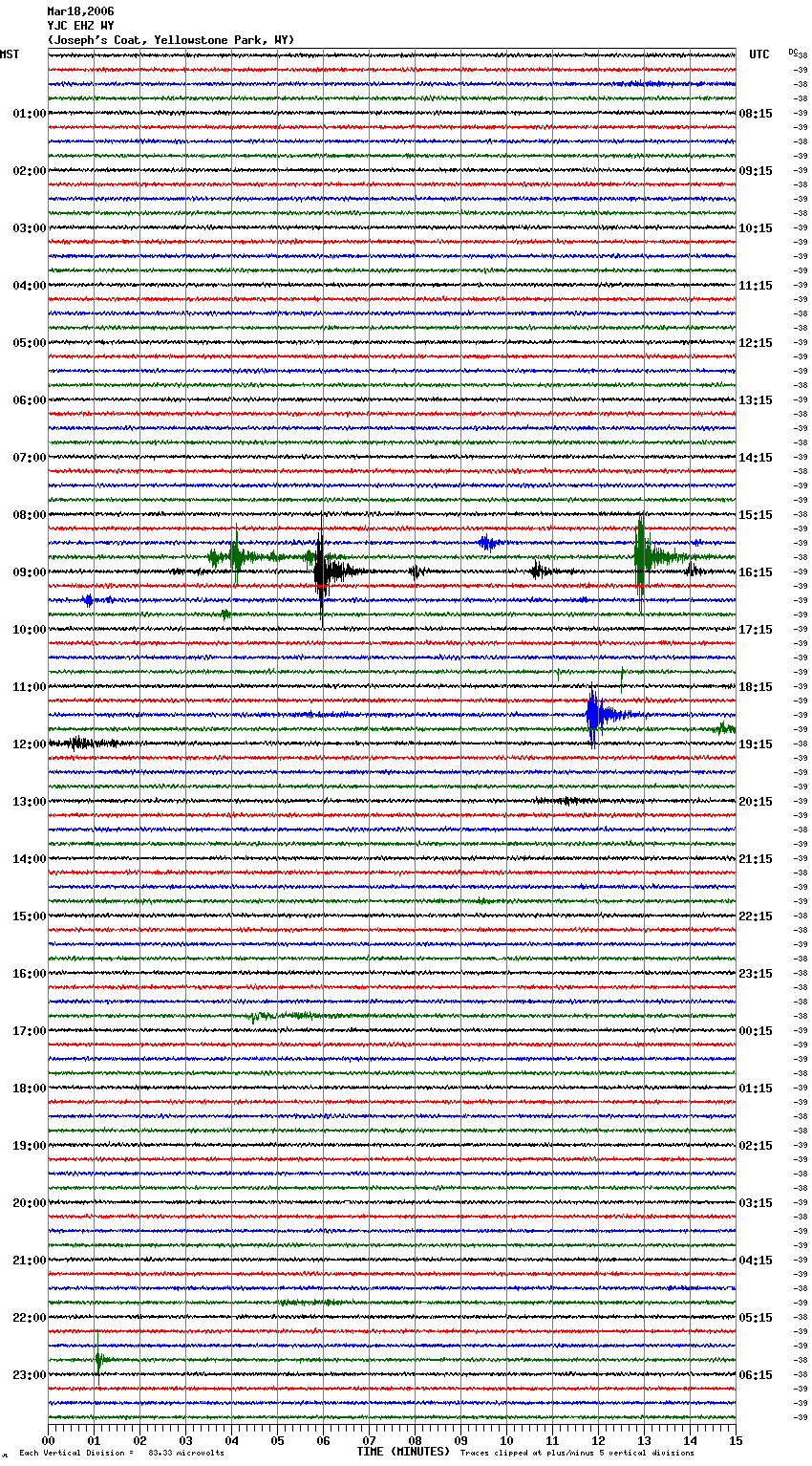Click the green seismic burst near minute 4 before 09:00

coord(235,556)
